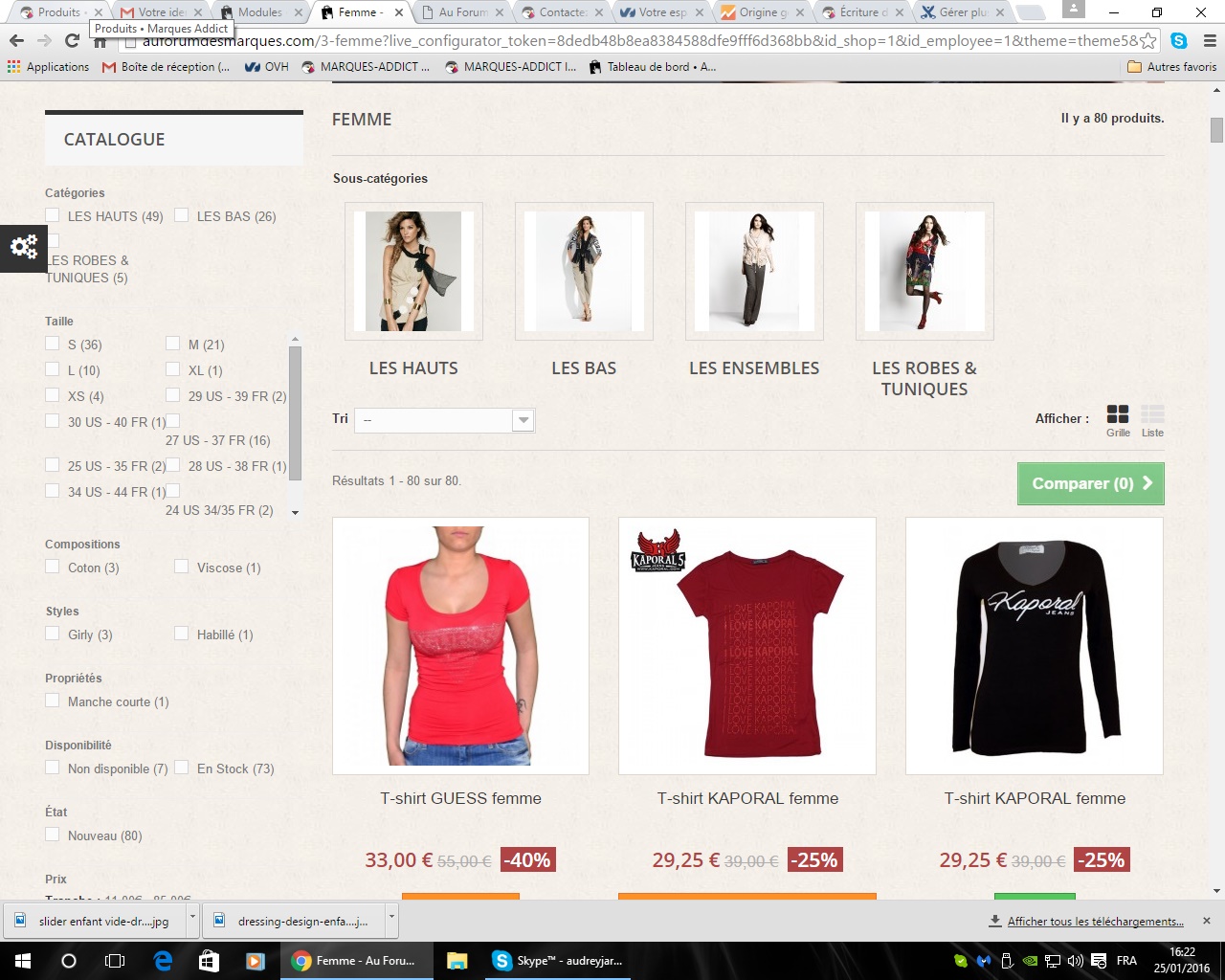
Task: Tick the size S (36) checkbox
Action: pyautogui.click(x=53, y=344)
